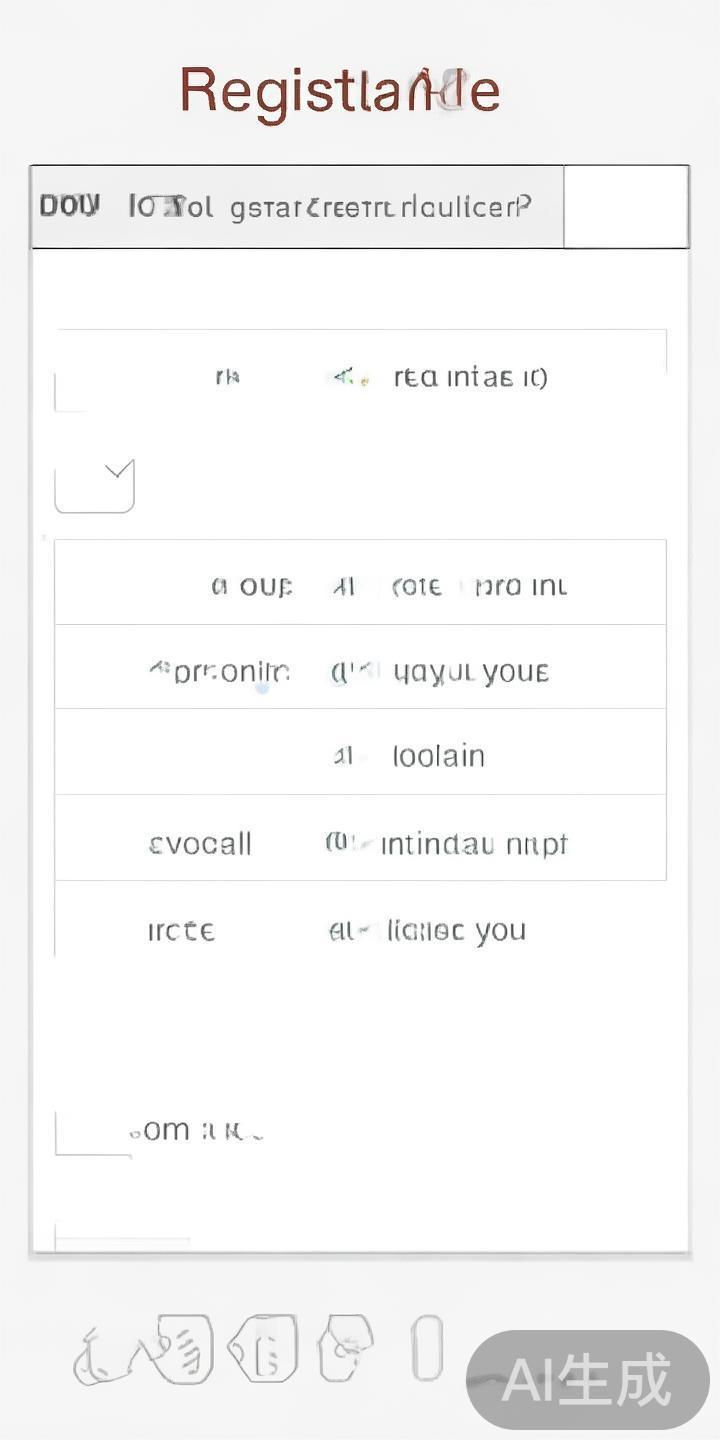Select the "ircte" list row
Viewport: 720px width, 1440px height.
360,931
